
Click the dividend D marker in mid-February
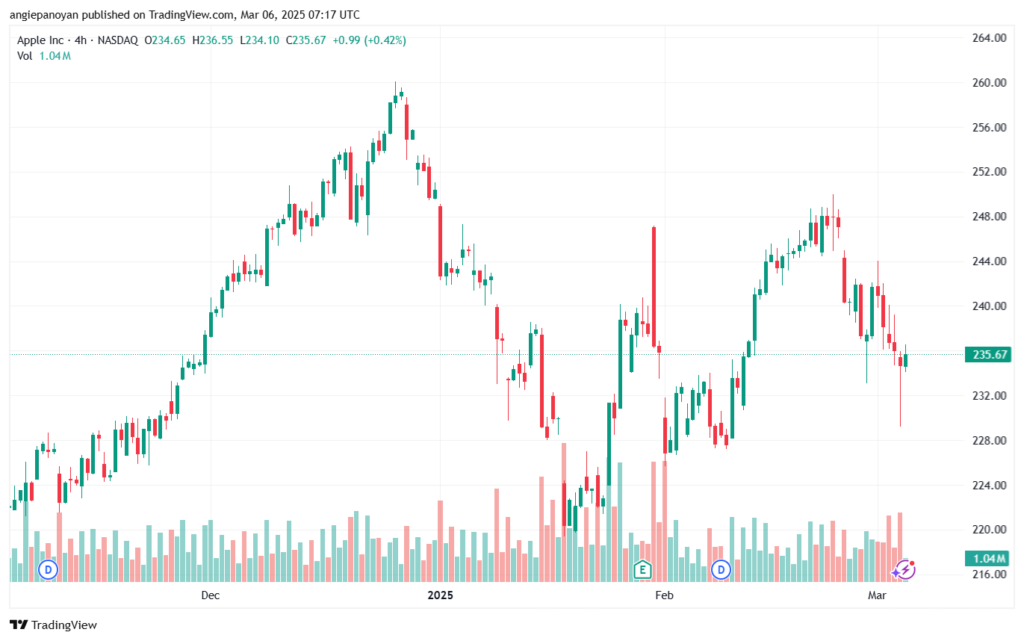(x=721, y=569)
